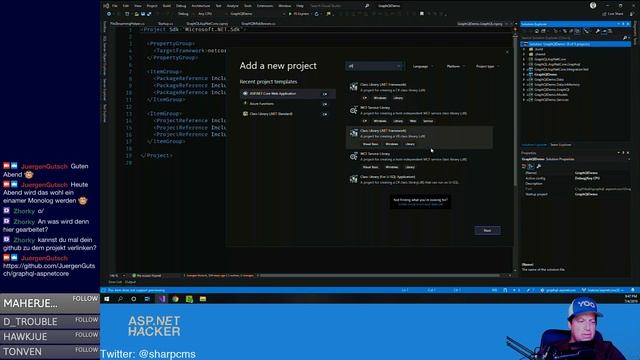Expand the shared folder in Solution Explorer
Viewport: 640px width, 360px height.
pos(524,54)
